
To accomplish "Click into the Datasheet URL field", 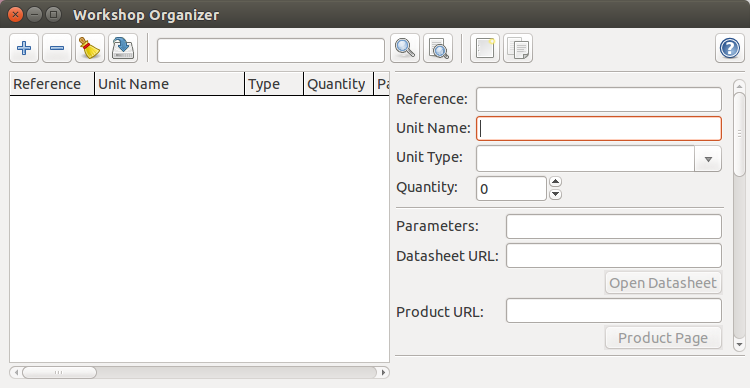I will tap(614, 255).
